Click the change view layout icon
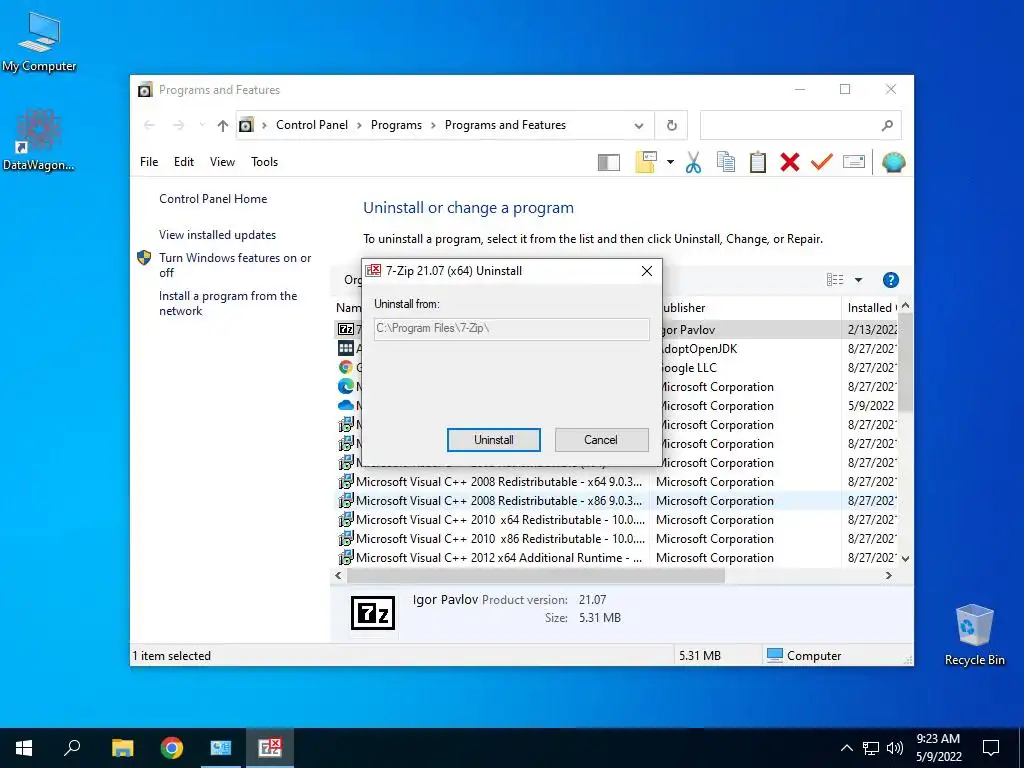The height and width of the screenshot is (768, 1024). [835, 280]
